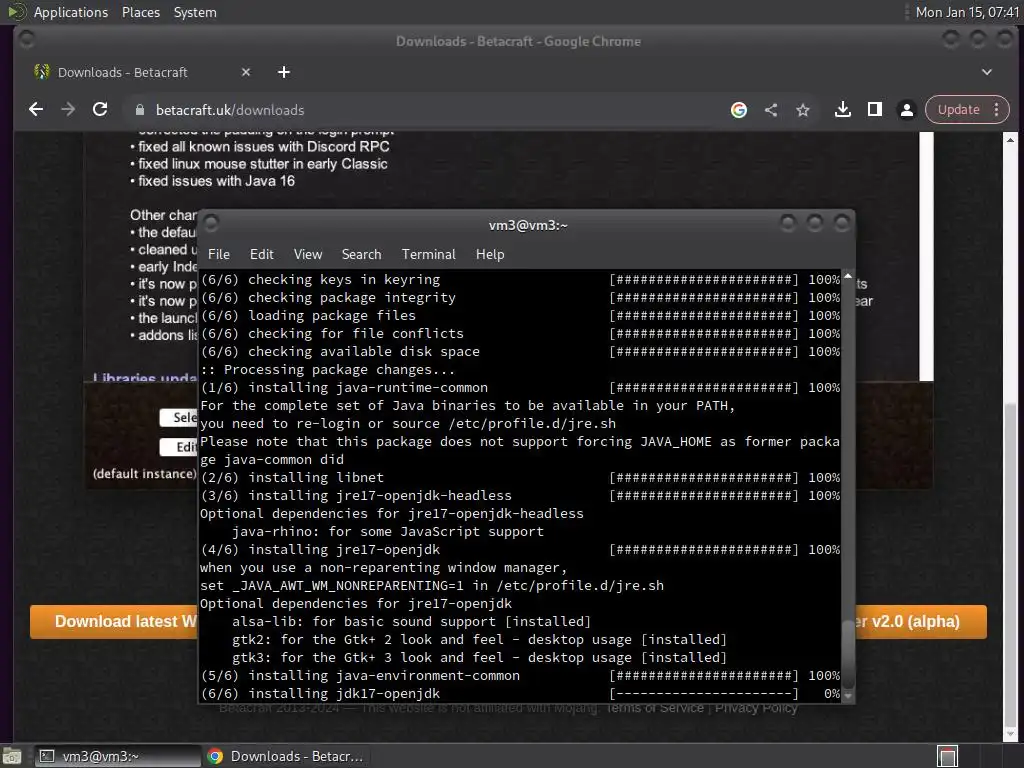Click terminal title vm3@vm3:~

(528, 225)
